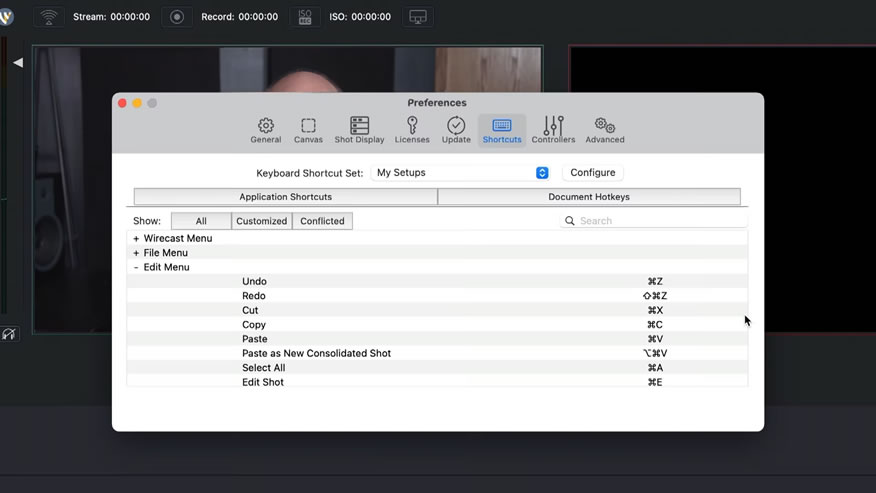The image size is (876, 493).
Task: Click the external display output icon
Action: pos(418,17)
